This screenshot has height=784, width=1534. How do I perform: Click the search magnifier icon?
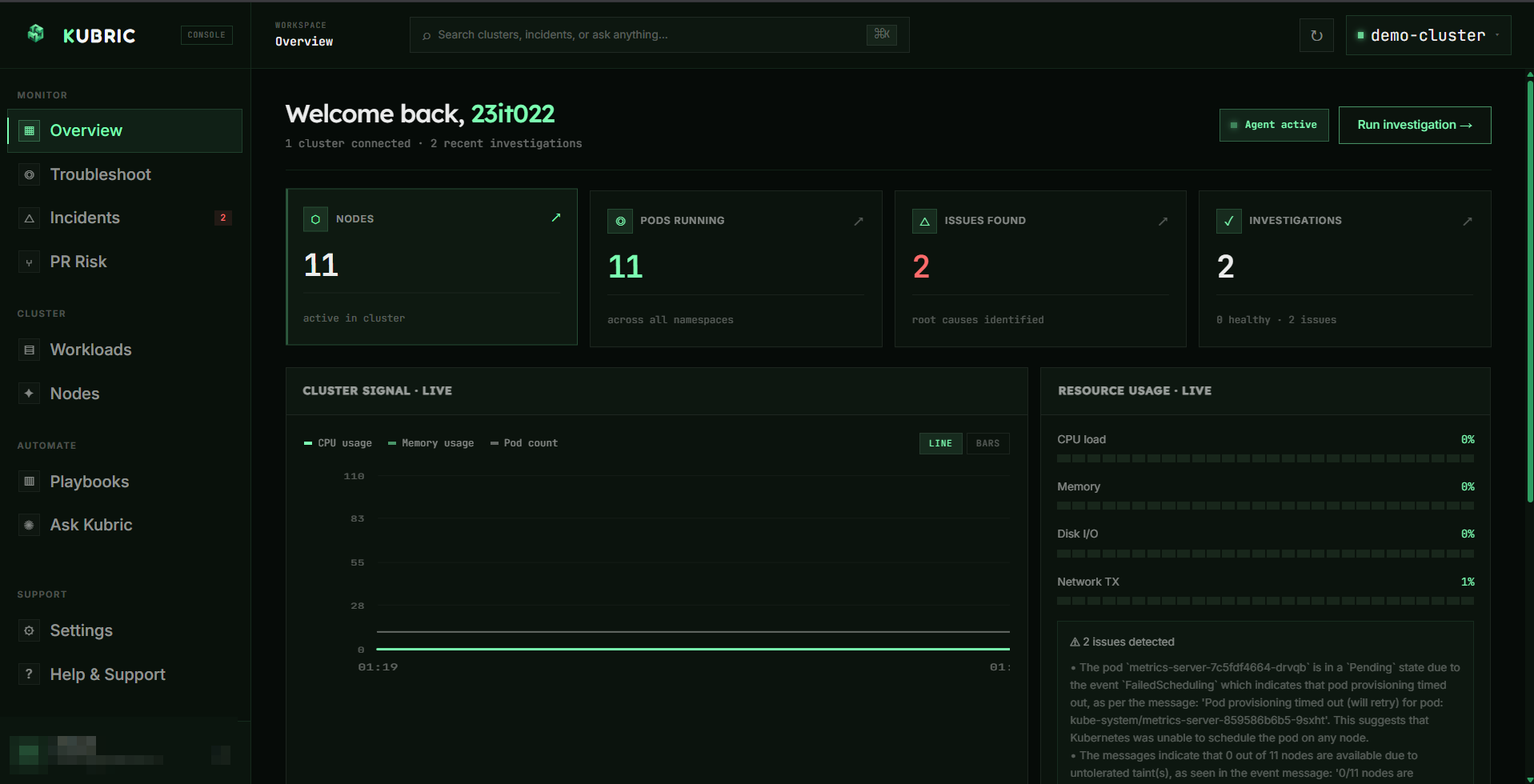pos(427,35)
